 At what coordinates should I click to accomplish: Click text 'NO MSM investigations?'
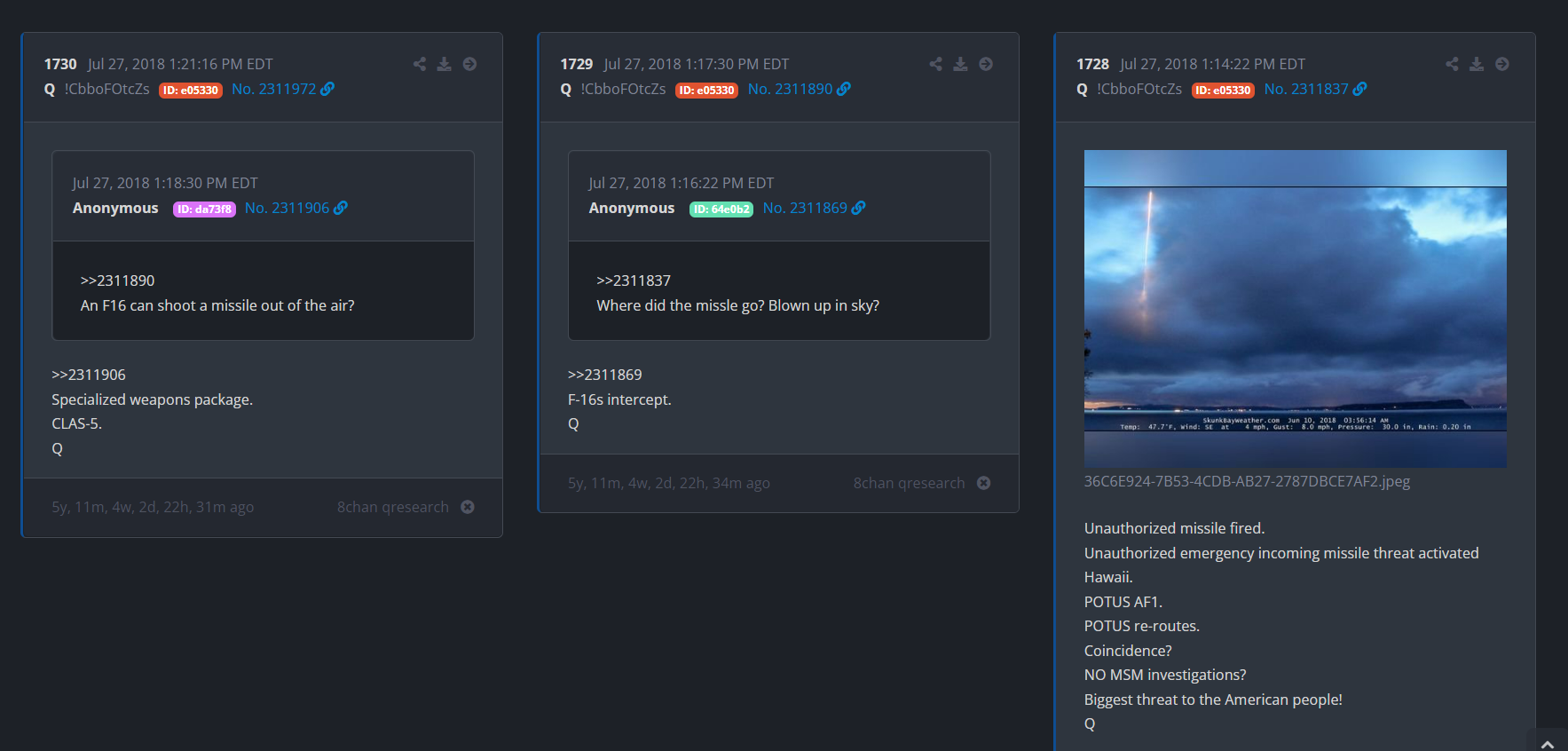click(x=1165, y=675)
